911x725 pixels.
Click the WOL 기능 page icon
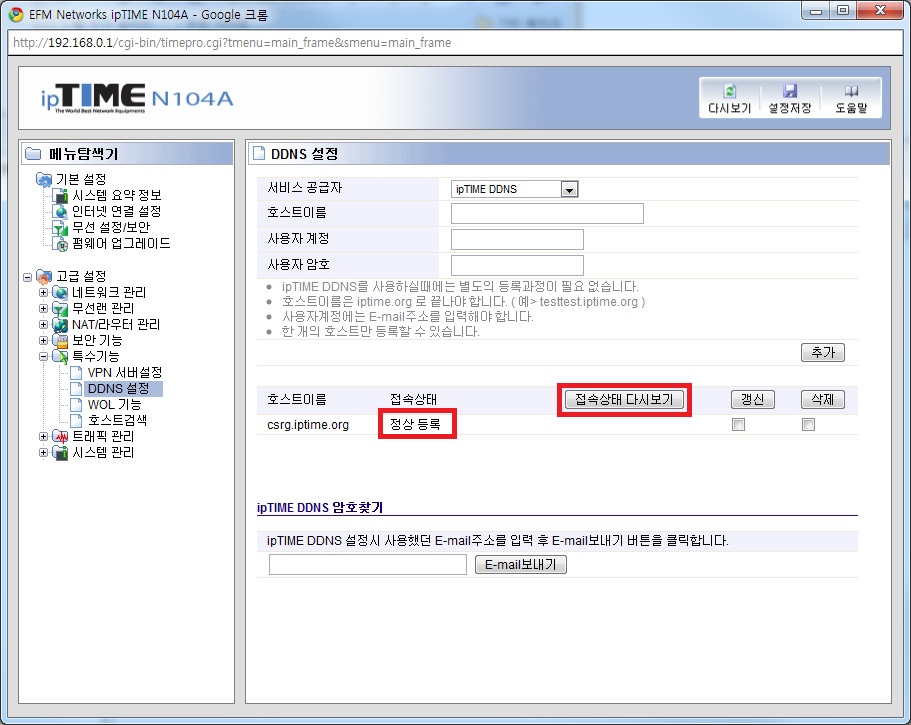pos(76,404)
